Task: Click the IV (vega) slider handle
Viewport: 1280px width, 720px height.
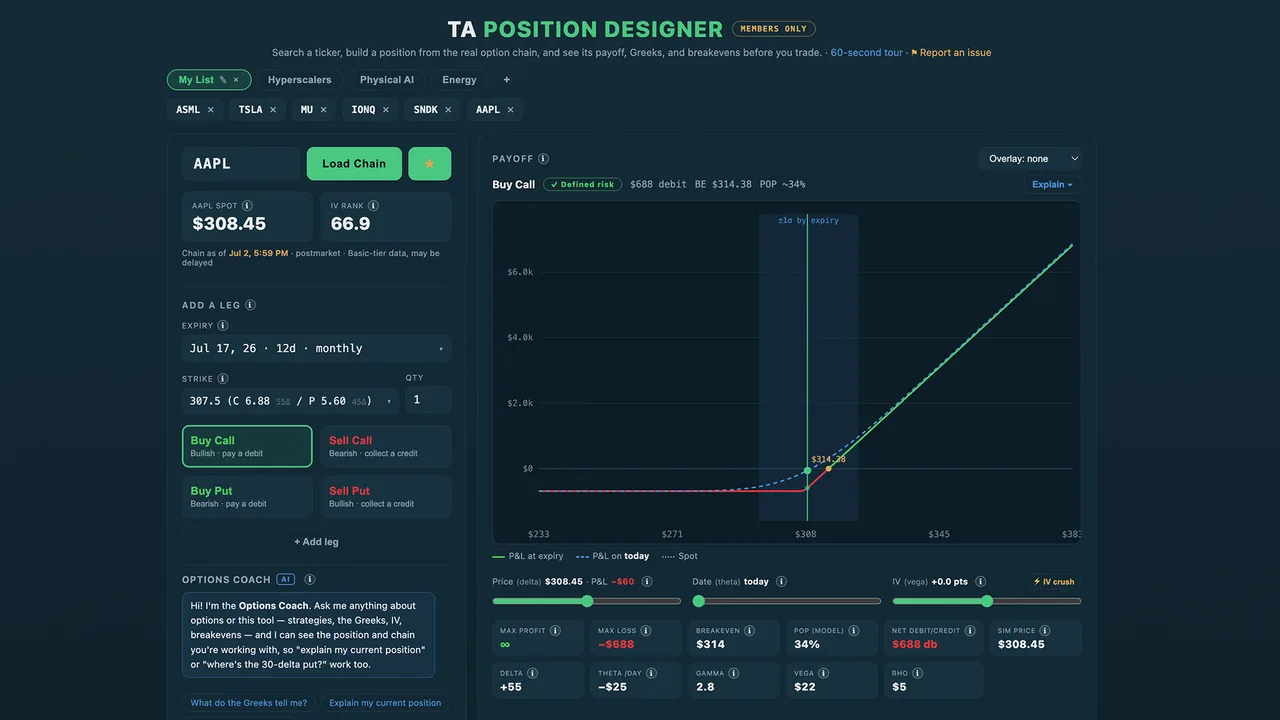Action: [987, 601]
